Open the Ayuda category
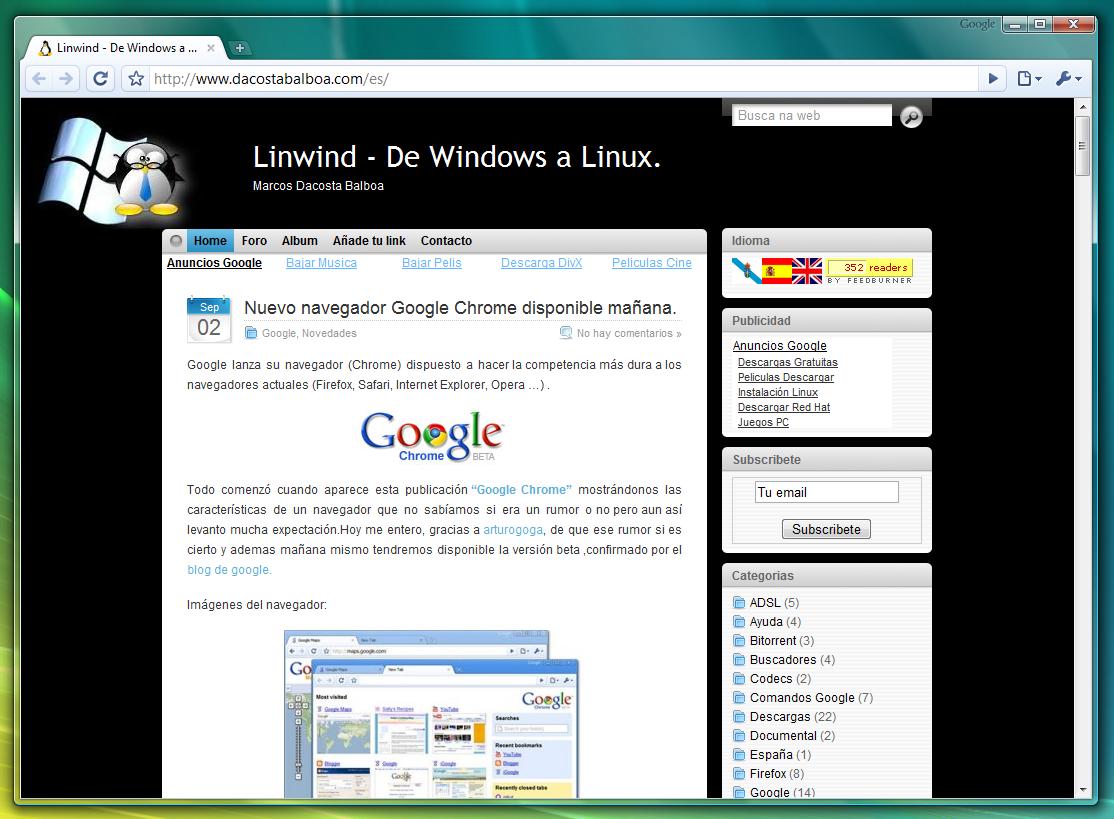Viewport: 1114px width, 819px height. [766, 622]
